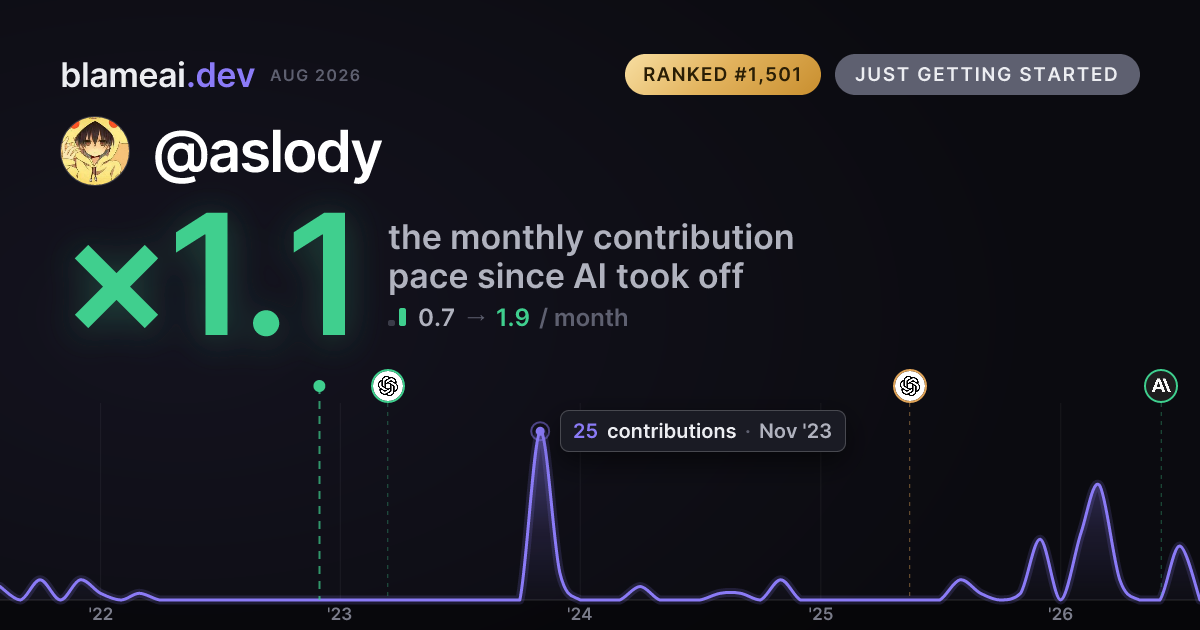Click the @aslody profile avatar
Image resolution: width=1200 pixels, height=630 pixels.
tap(96, 152)
